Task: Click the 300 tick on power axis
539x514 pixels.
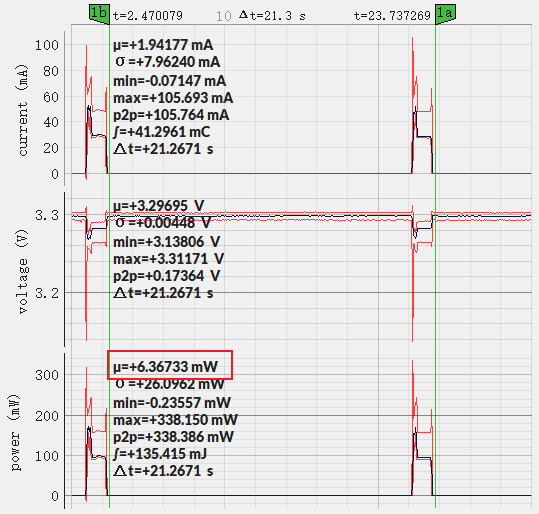Action: (x=47, y=375)
